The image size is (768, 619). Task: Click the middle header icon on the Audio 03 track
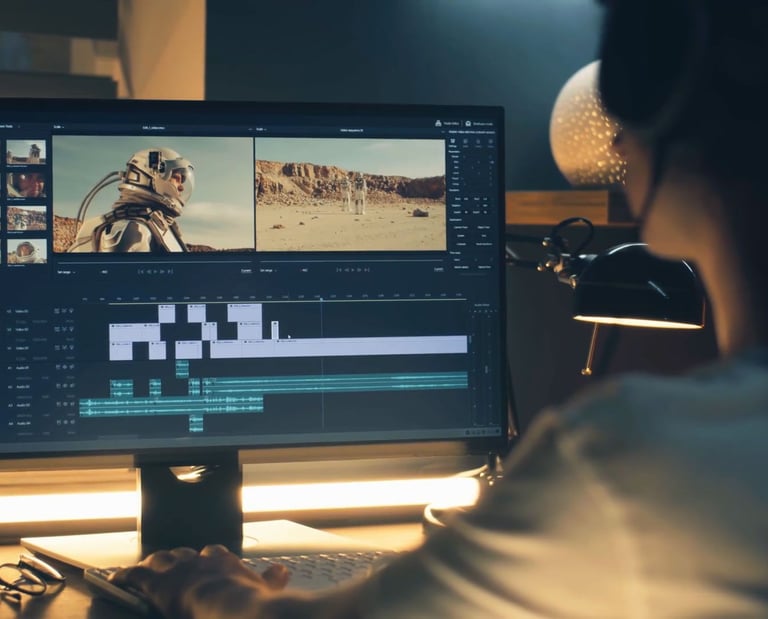65,405
